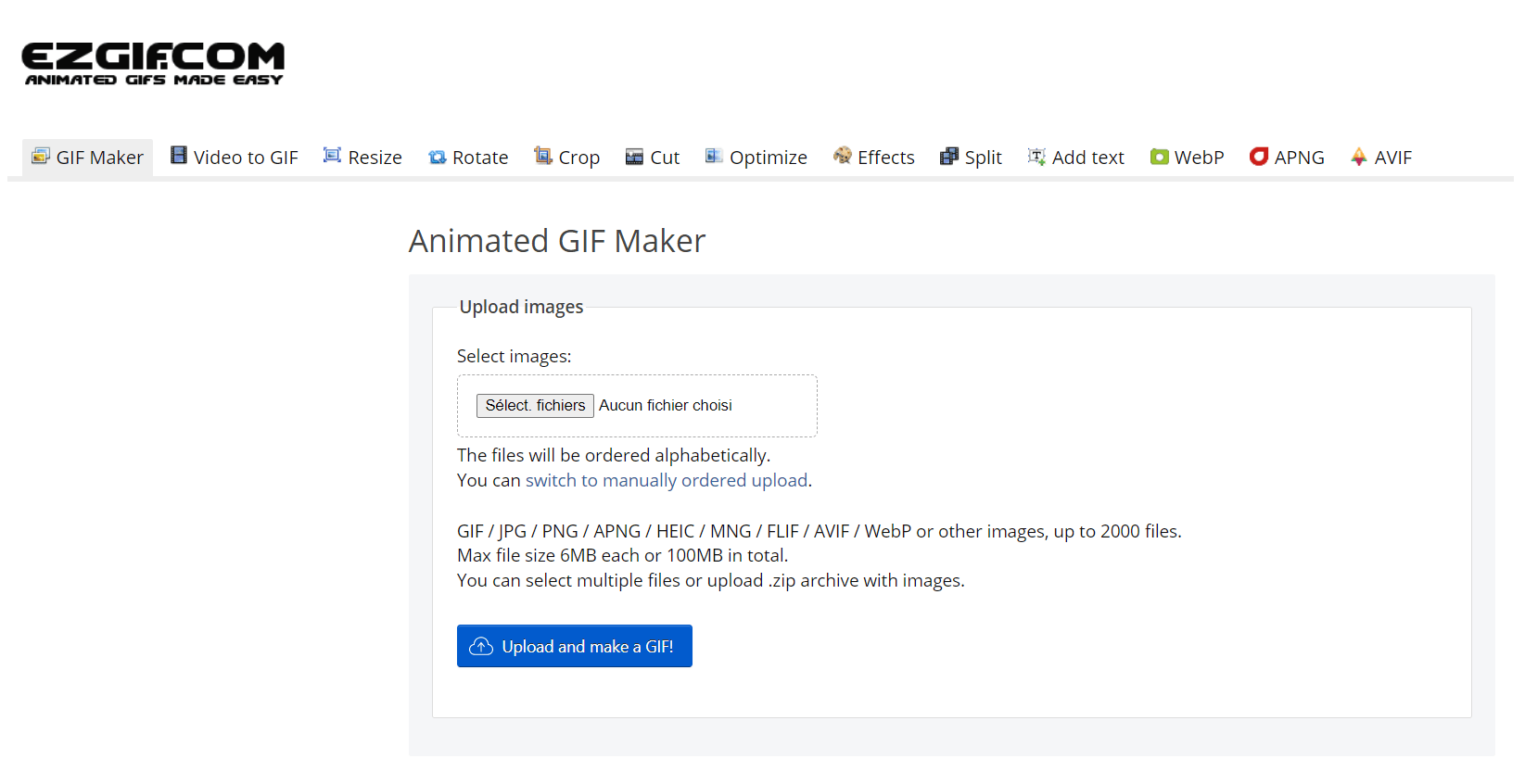This screenshot has width=1525, height=784.
Task: Click the Video to GIF film icon
Action: pyautogui.click(x=179, y=156)
